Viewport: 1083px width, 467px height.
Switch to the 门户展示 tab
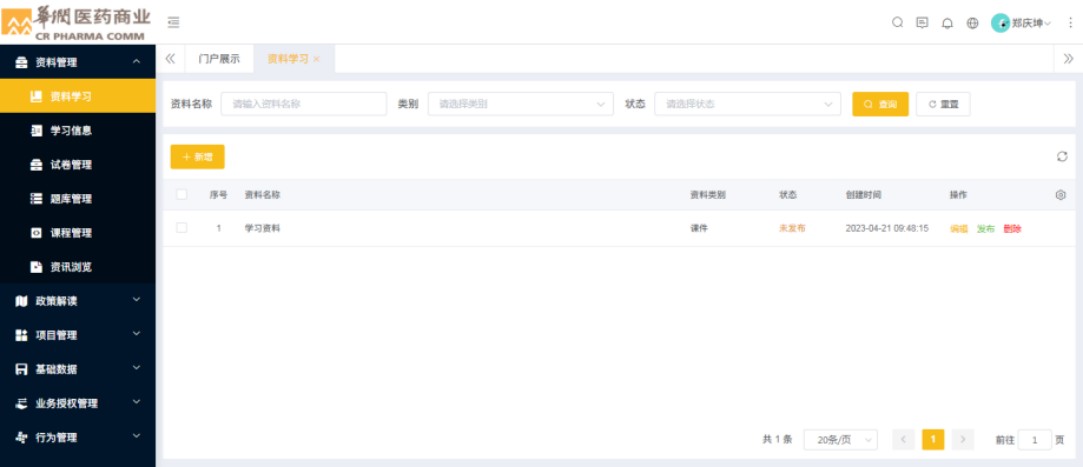[x=219, y=59]
